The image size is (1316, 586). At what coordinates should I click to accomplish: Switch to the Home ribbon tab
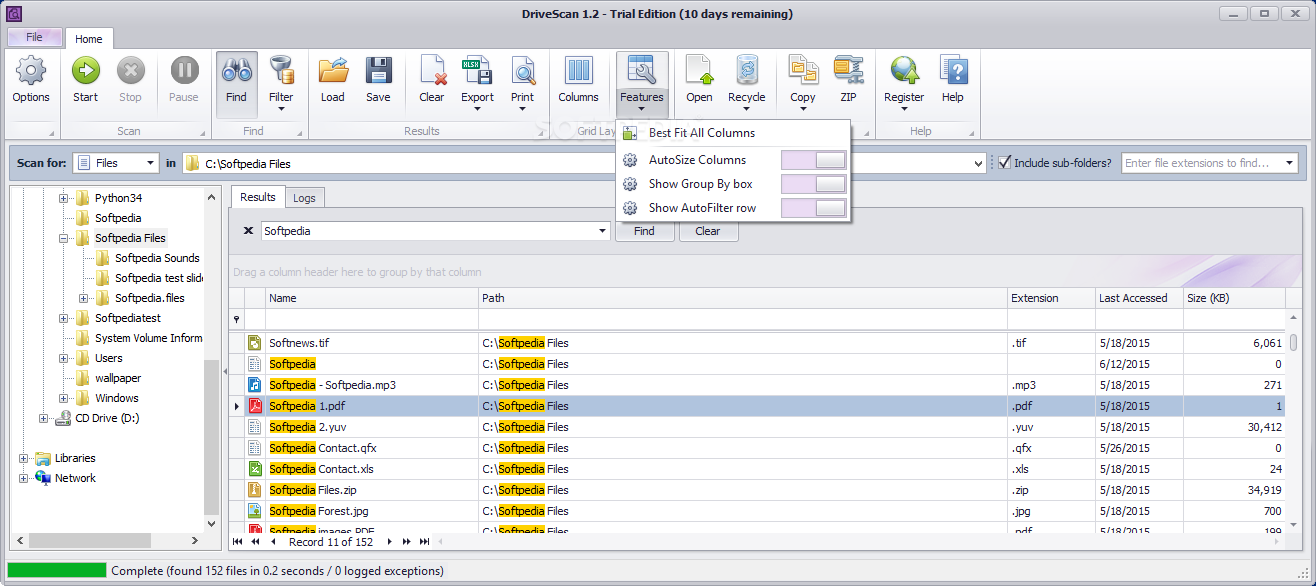tap(89, 39)
